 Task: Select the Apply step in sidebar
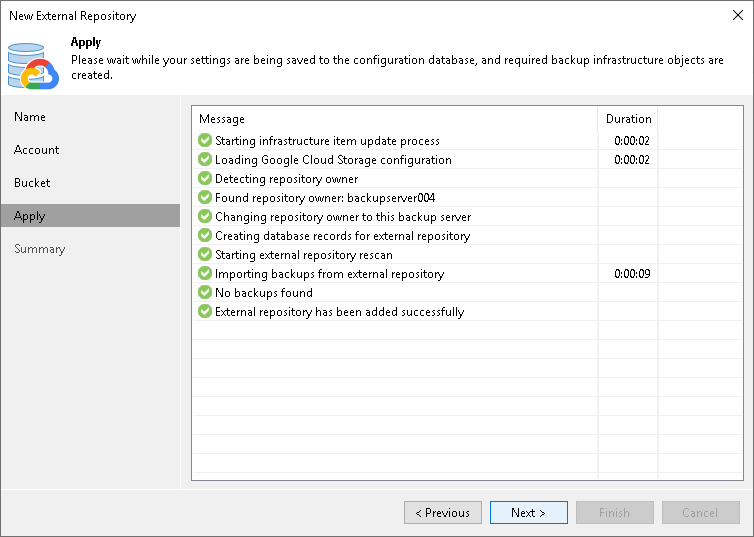pos(90,215)
